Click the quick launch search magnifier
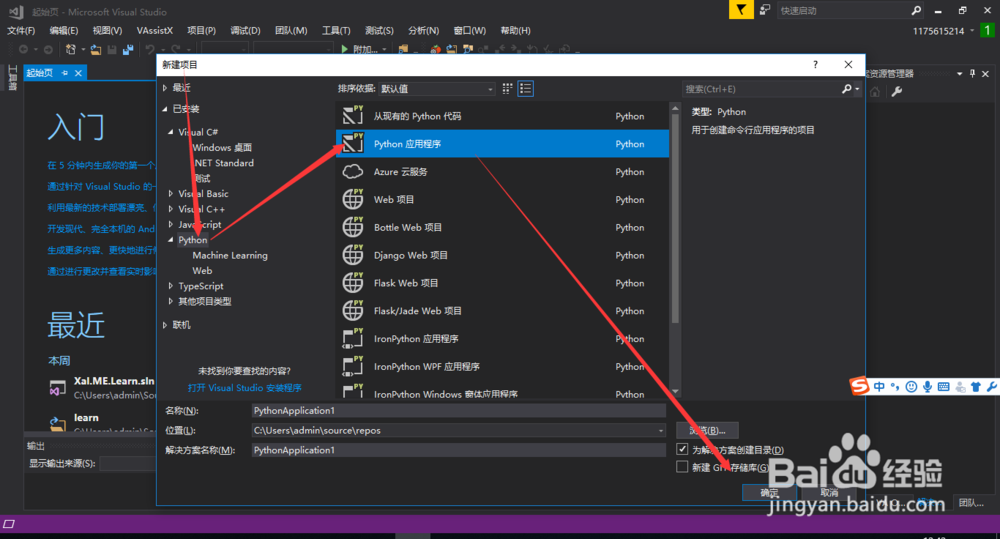The image size is (1000, 539). (x=916, y=10)
